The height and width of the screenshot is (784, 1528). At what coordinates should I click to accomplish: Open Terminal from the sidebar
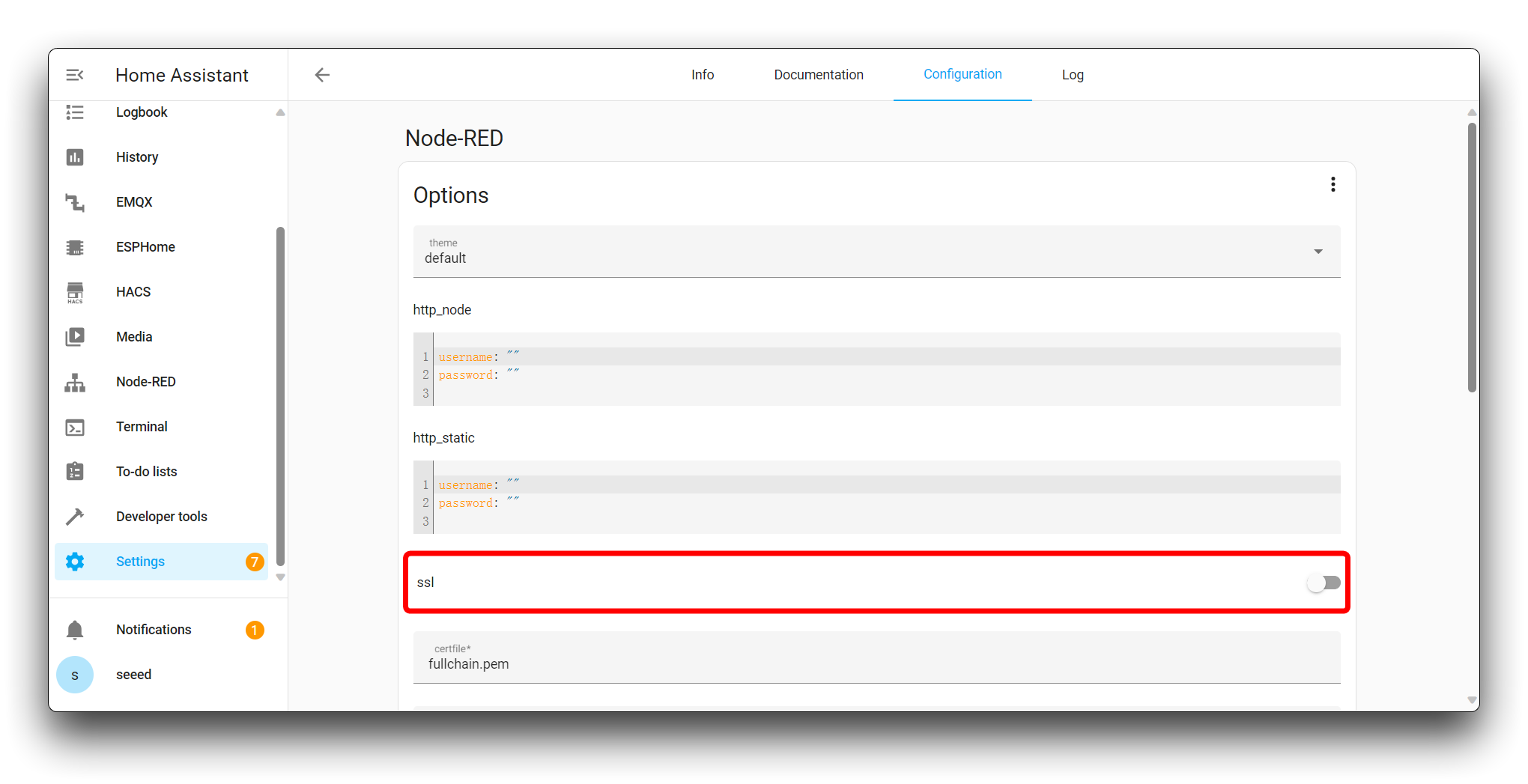tap(162, 427)
